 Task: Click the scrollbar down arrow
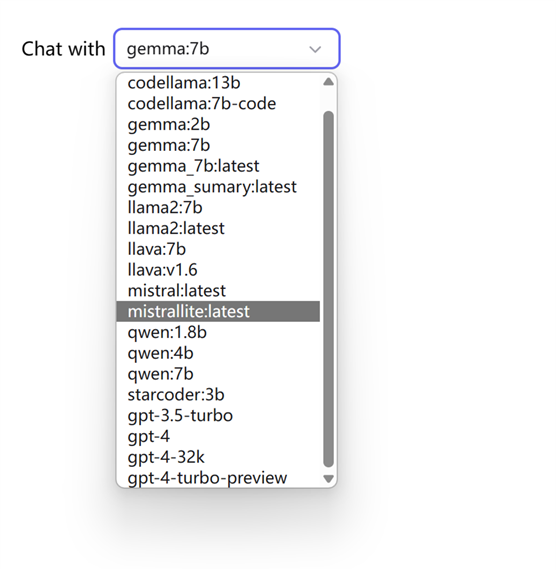(x=328, y=479)
